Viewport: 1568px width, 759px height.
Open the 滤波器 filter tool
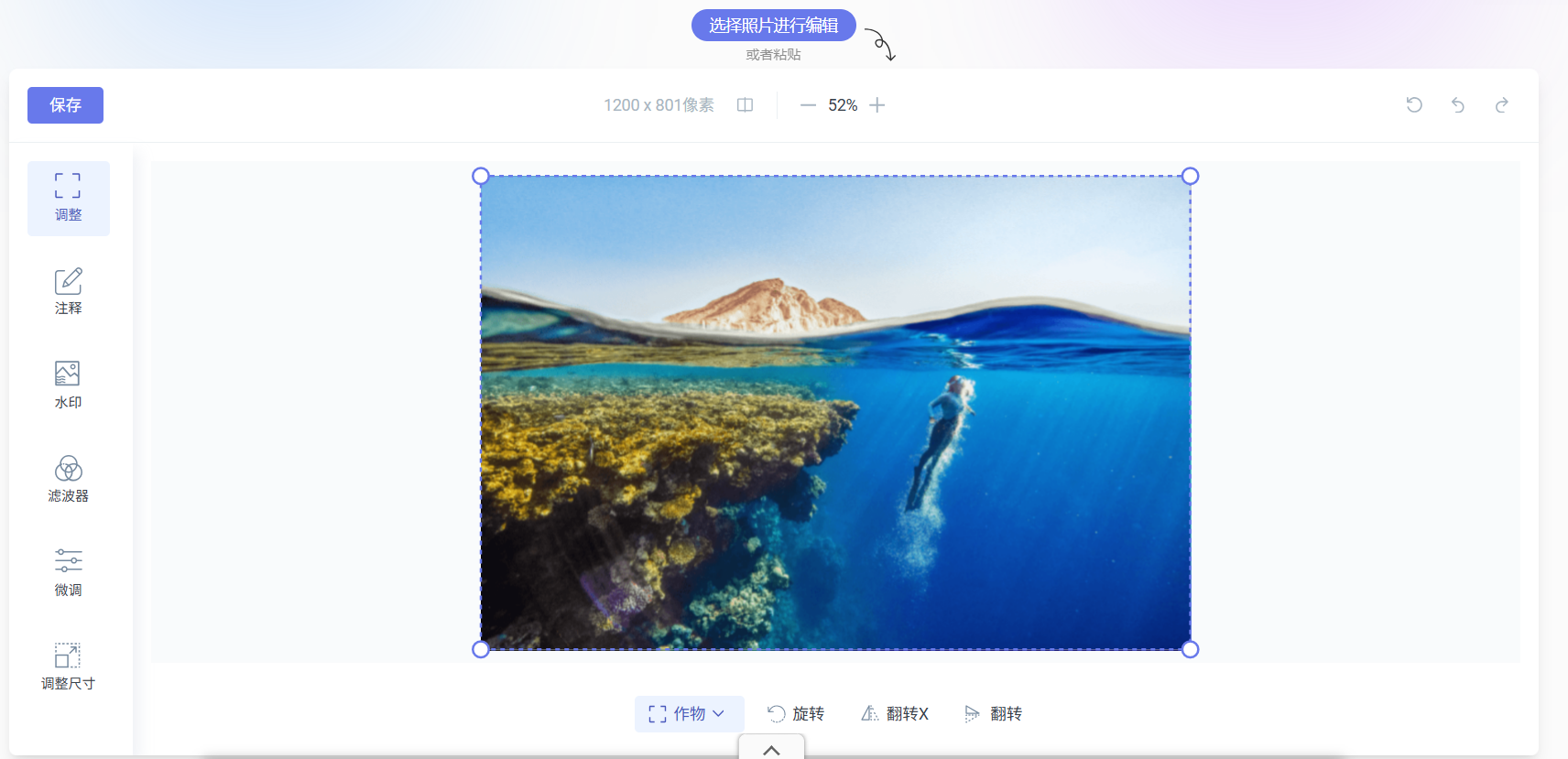(x=69, y=480)
